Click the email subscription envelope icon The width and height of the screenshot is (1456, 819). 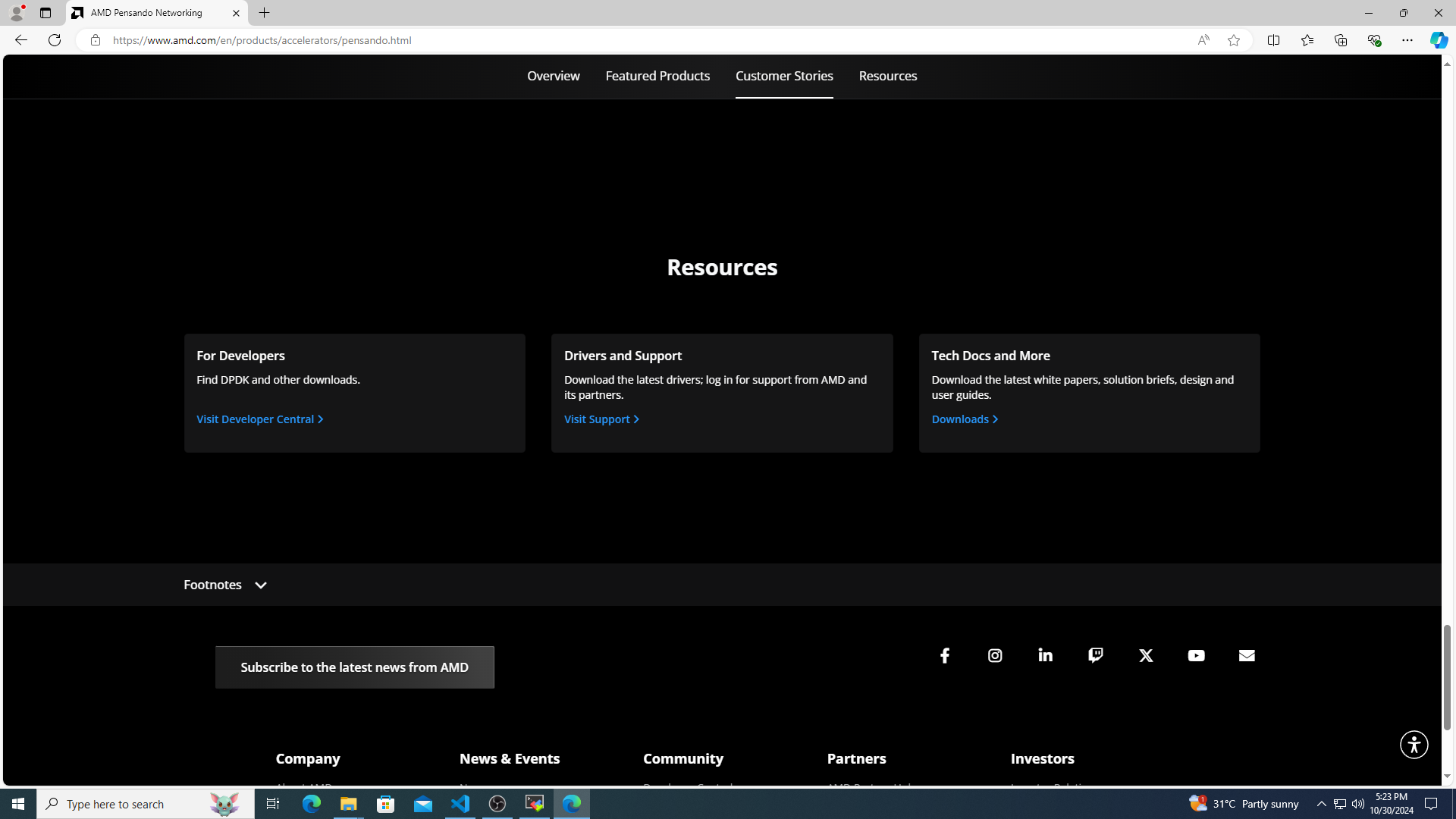point(1247,655)
